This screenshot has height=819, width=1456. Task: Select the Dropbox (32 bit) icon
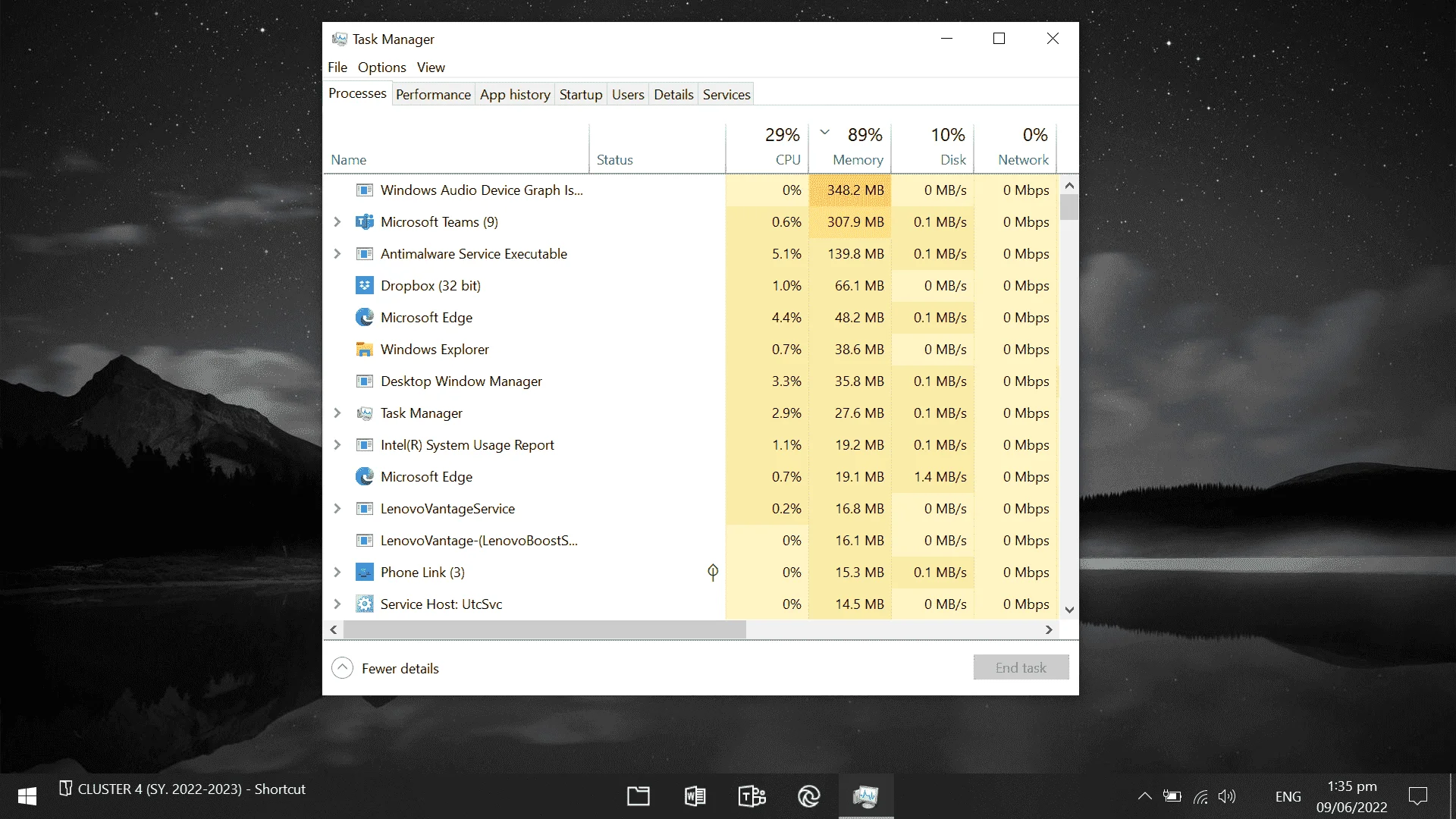[365, 286]
